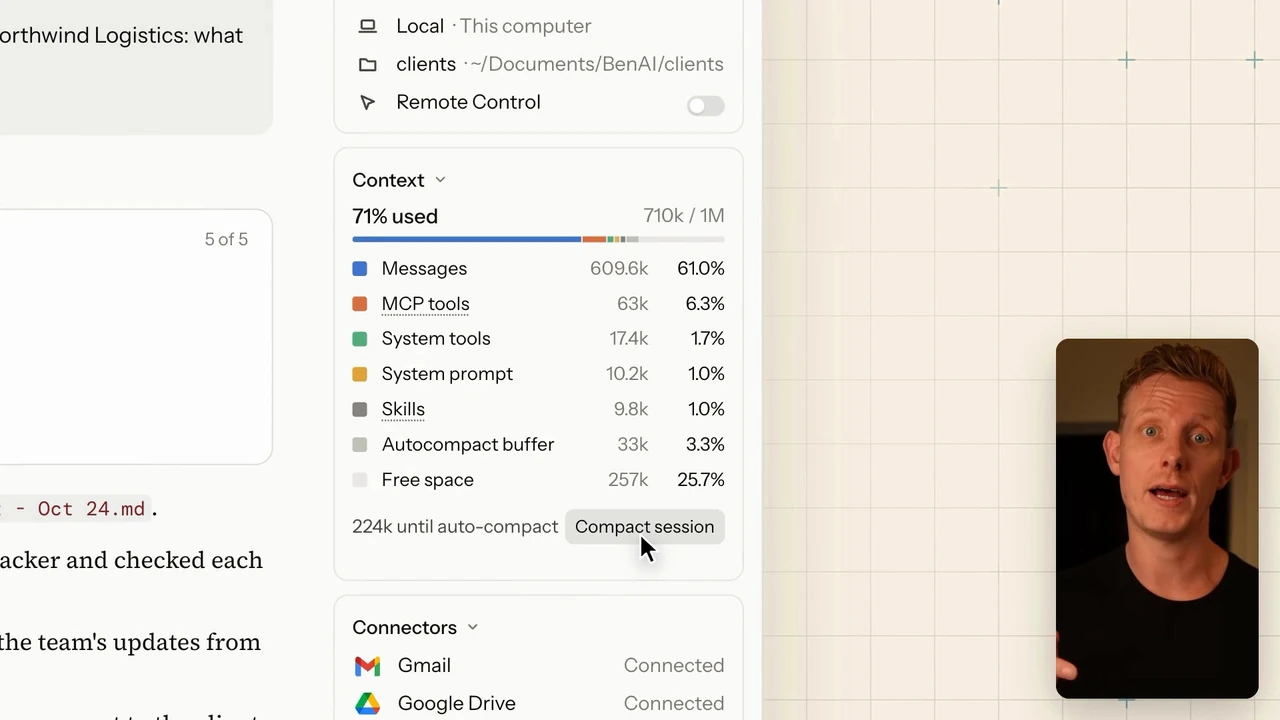Click the Gmail connector icon
The image size is (1280, 720).
pyautogui.click(x=367, y=666)
